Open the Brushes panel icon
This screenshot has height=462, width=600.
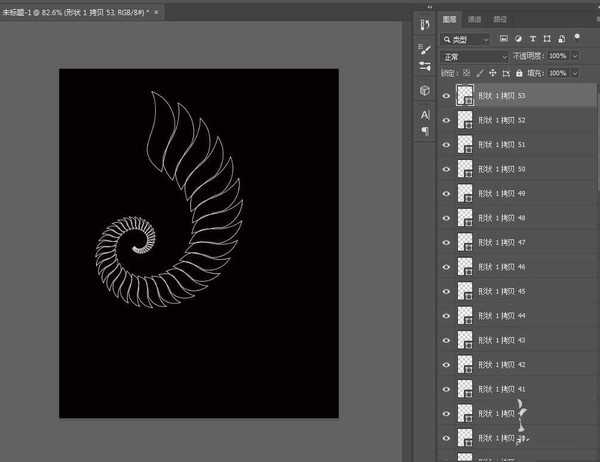tap(425, 48)
